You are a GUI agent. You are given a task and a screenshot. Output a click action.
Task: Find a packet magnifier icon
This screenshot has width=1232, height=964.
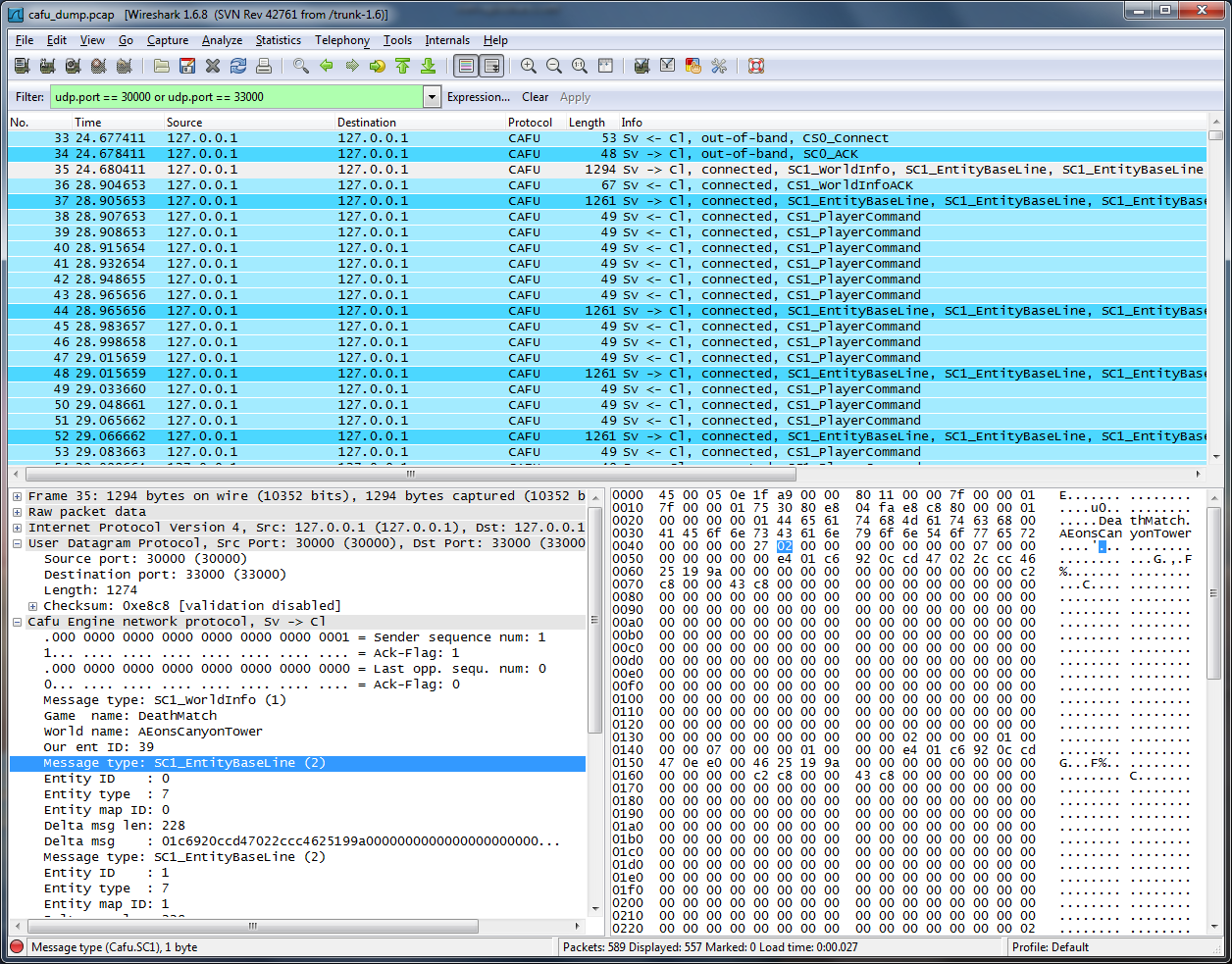(x=301, y=66)
